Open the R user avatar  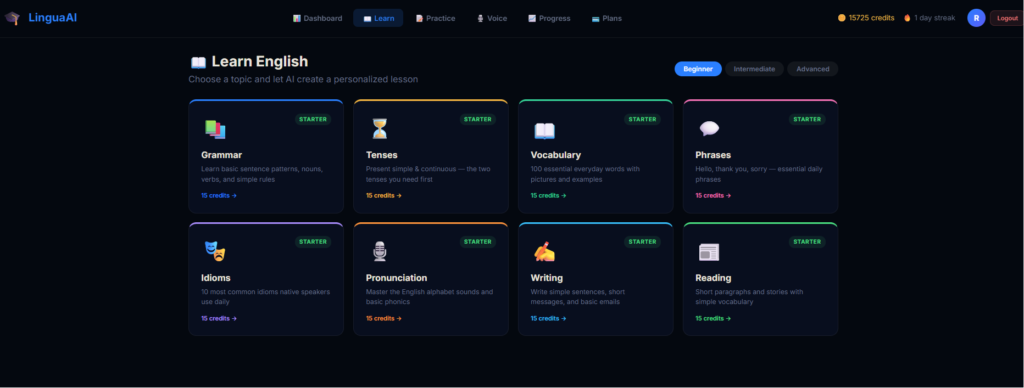click(x=976, y=18)
